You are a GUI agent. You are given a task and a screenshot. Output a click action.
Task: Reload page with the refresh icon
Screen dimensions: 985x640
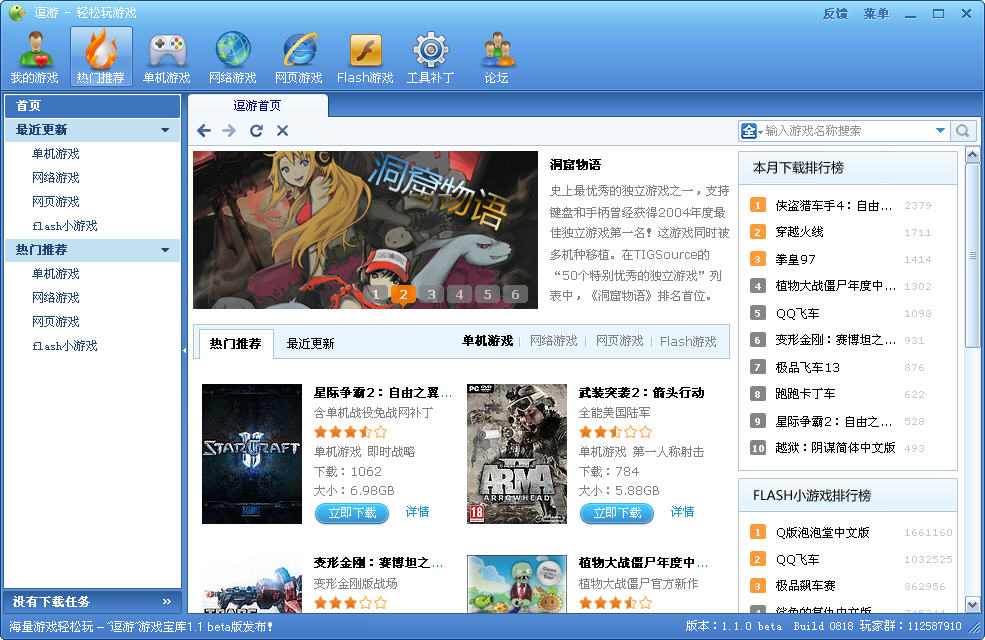(256, 131)
